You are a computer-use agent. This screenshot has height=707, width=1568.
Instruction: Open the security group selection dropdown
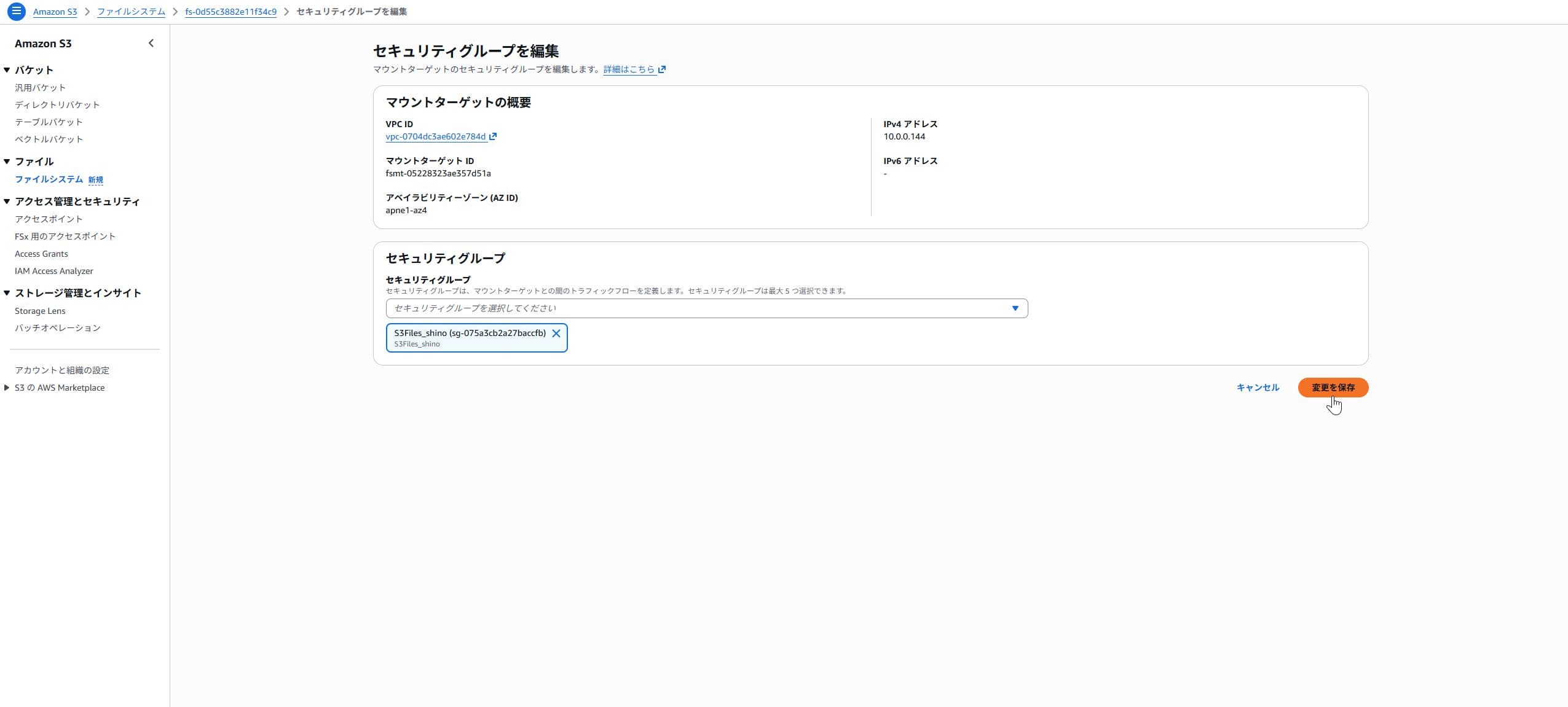[x=1015, y=308]
